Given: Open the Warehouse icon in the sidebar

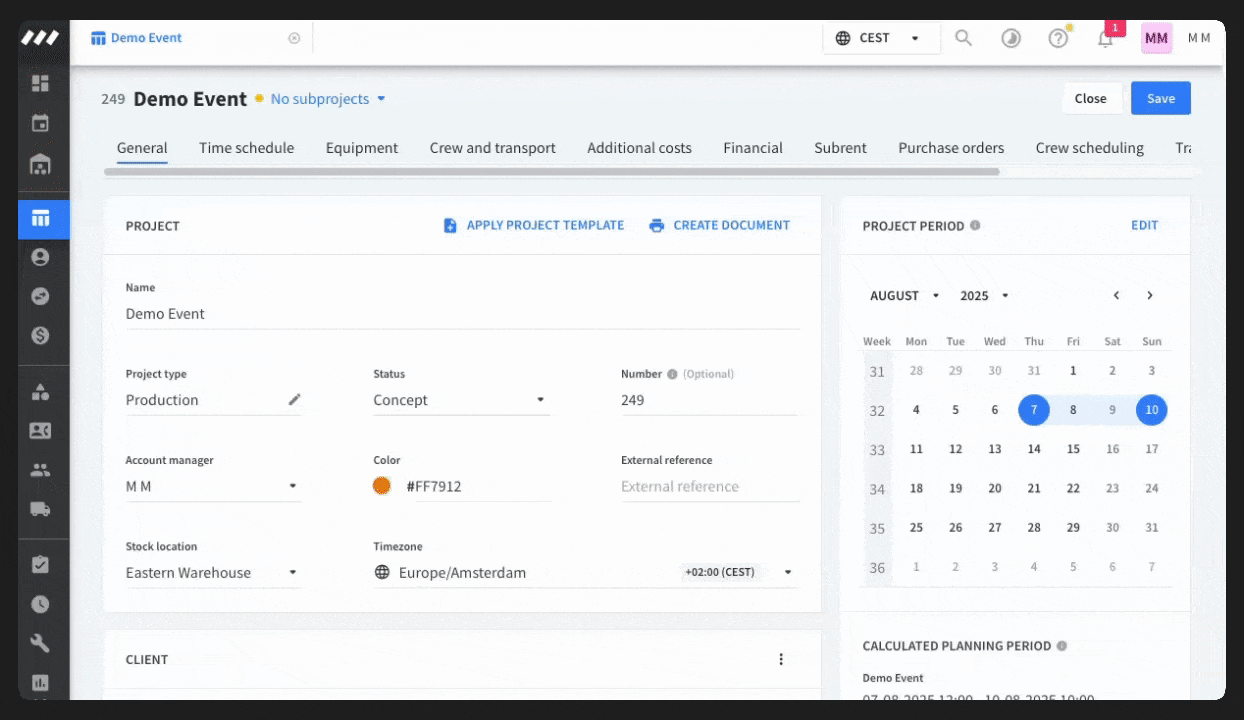Looking at the screenshot, I should pos(40,164).
